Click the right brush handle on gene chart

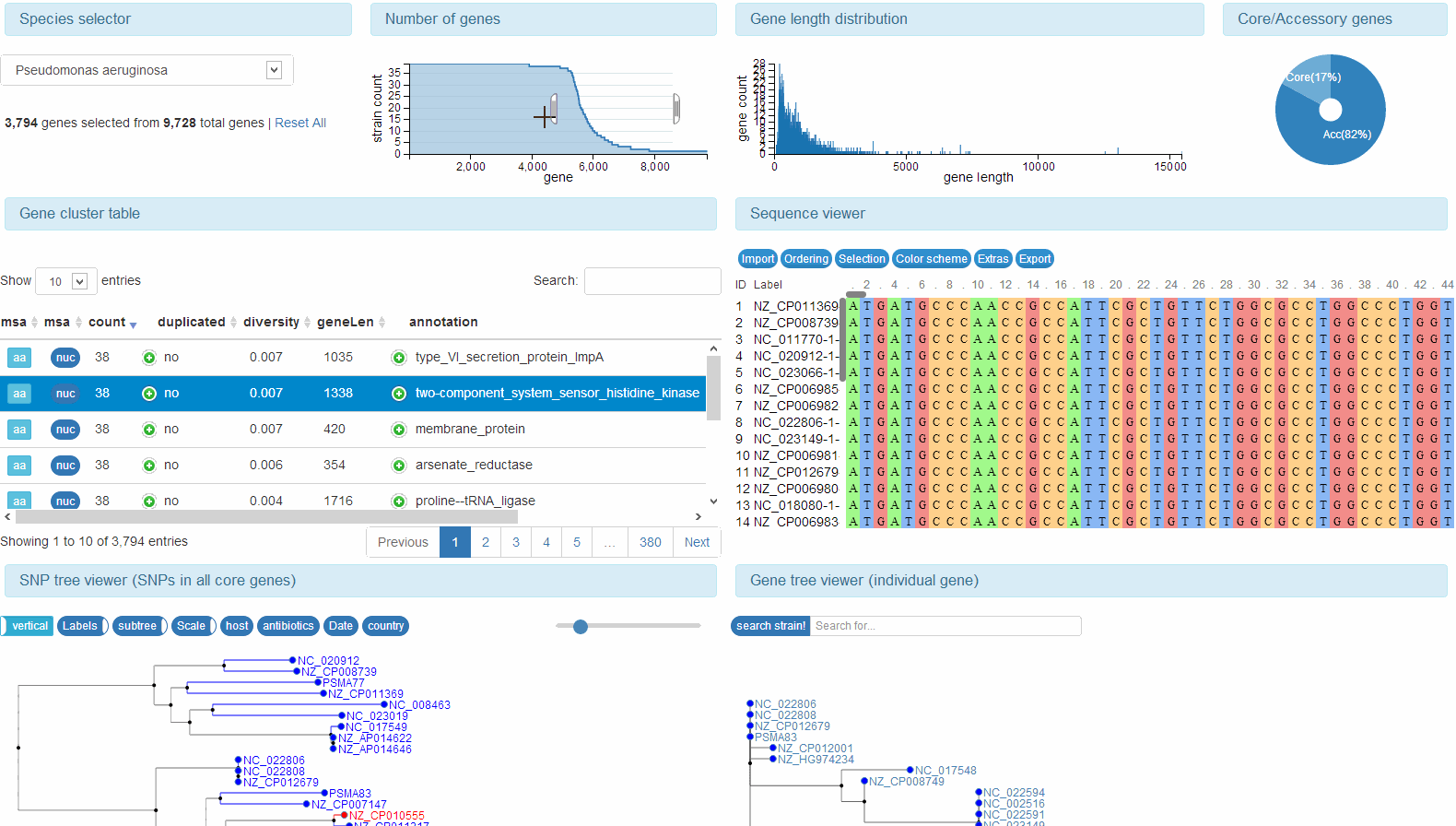click(676, 109)
